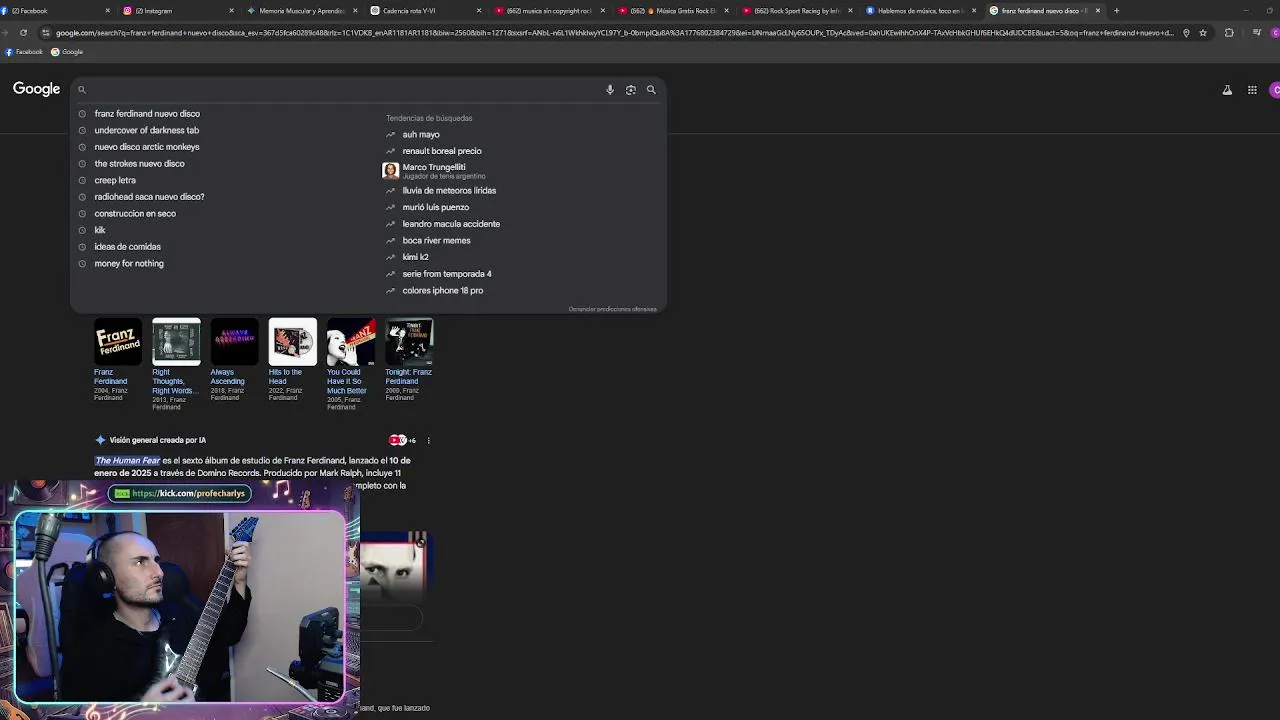This screenshot has width=1280, height=720.
Task: Select suggestion 'money for nothing'
Action: pos(129,264)
